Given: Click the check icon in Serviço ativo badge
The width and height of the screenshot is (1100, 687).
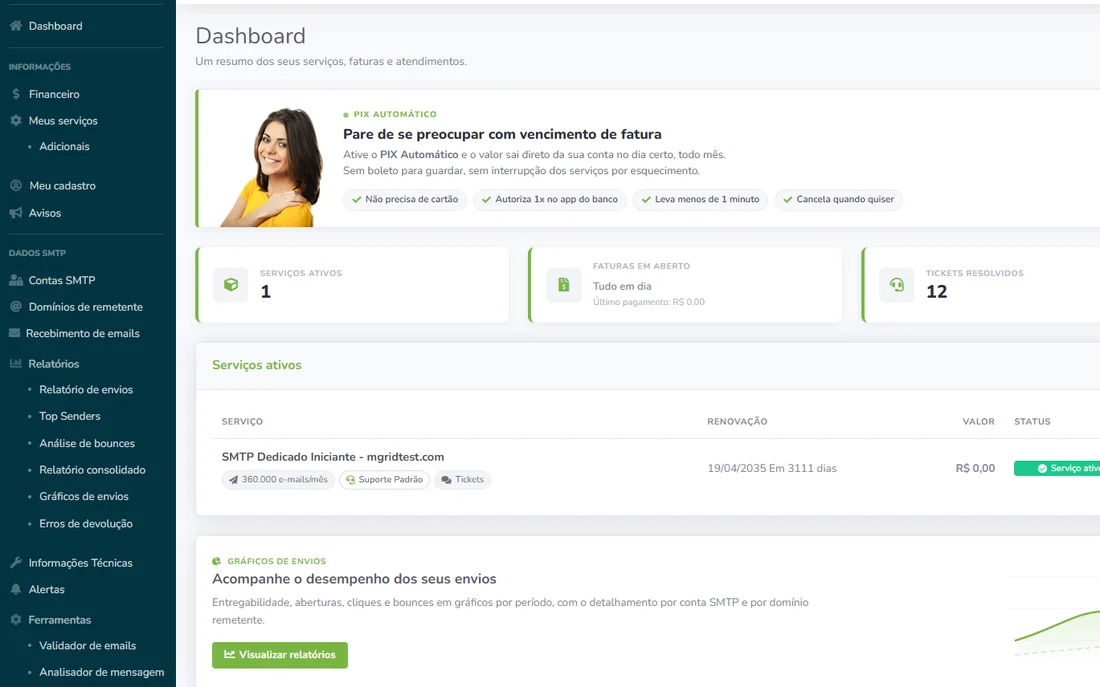Looking at the screenshot, I should (x=1042, y=468).
